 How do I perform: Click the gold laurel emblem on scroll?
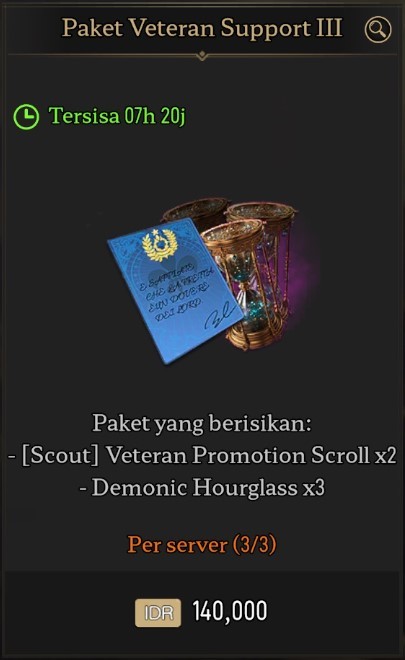pos(160,245)
